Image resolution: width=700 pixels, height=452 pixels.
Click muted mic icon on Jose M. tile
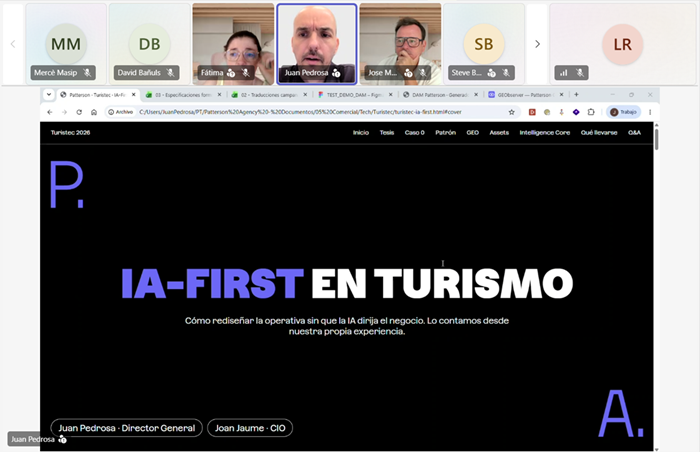pyautogui.click(x=422, y=72)
